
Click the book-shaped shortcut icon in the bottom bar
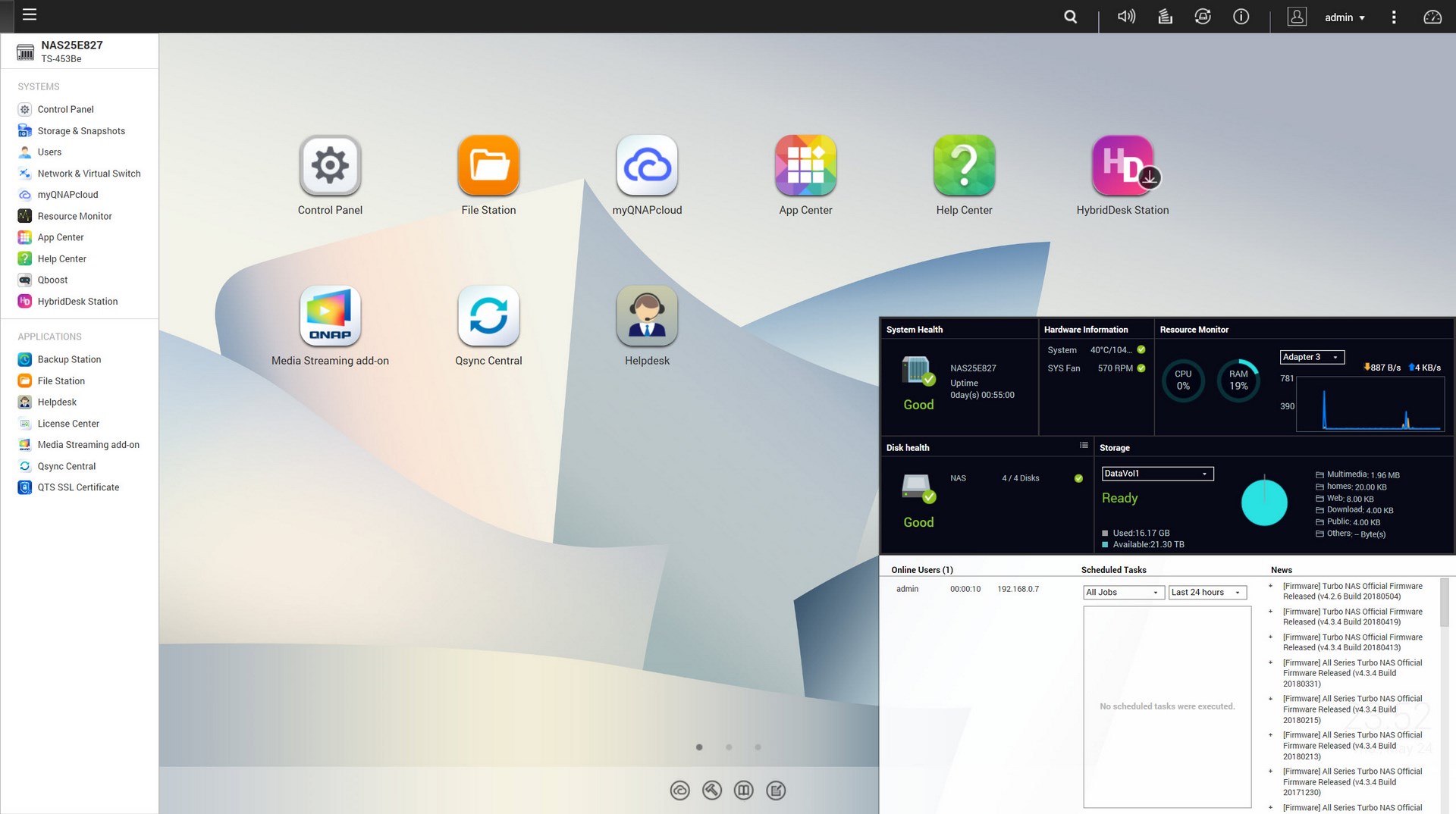point(744,791)
